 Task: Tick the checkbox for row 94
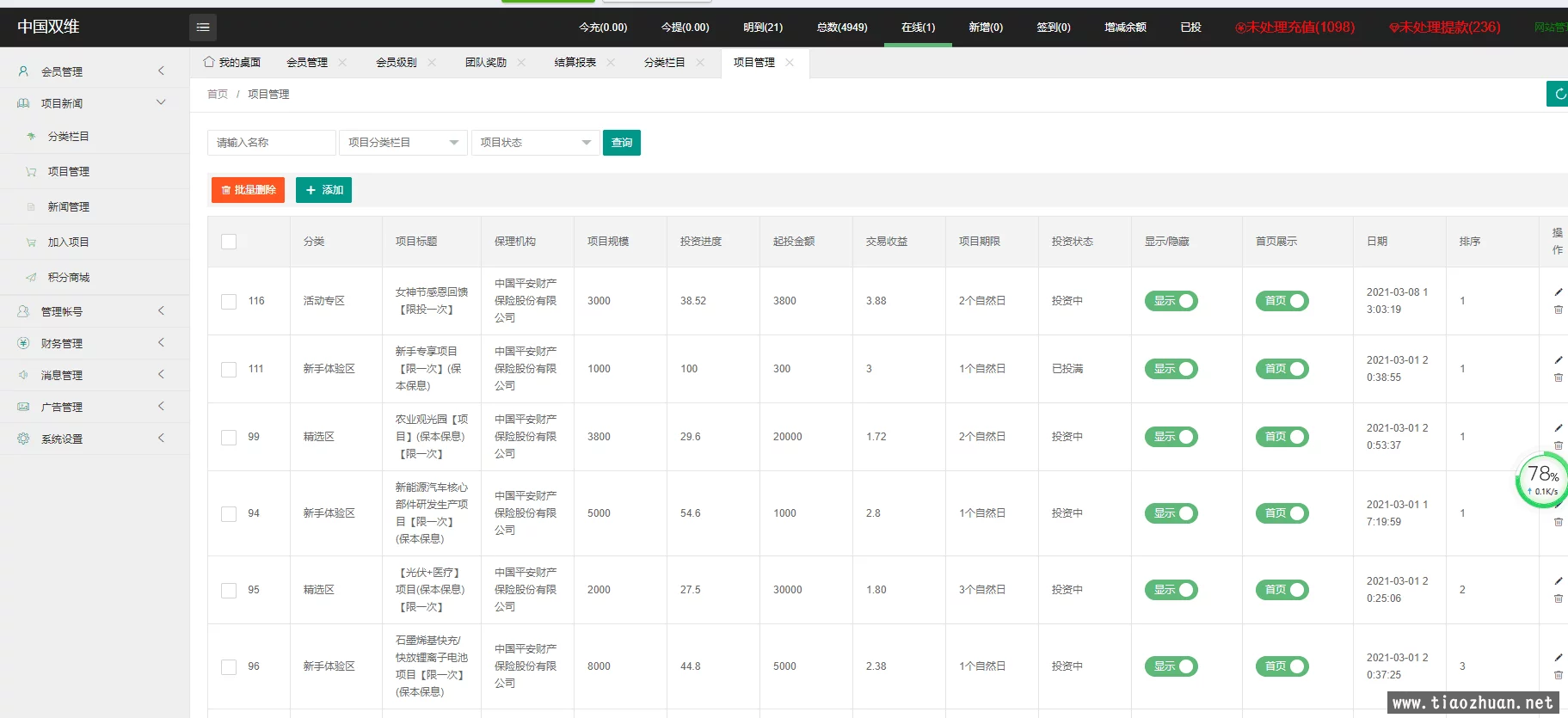[229, 513]
